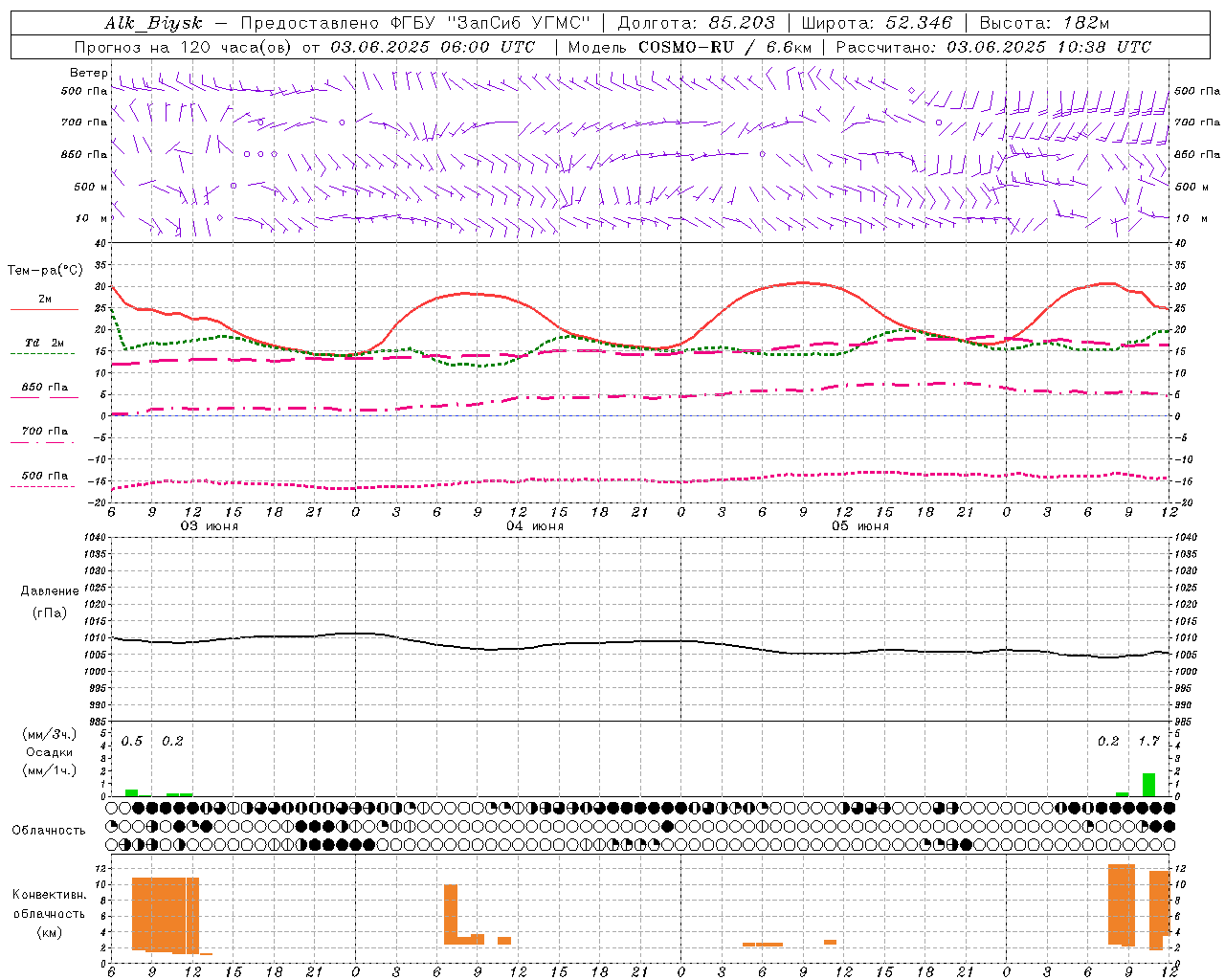The image size is (1225, 980).
Task: Click the red '2м' temperature legend line
Action: 44,310
